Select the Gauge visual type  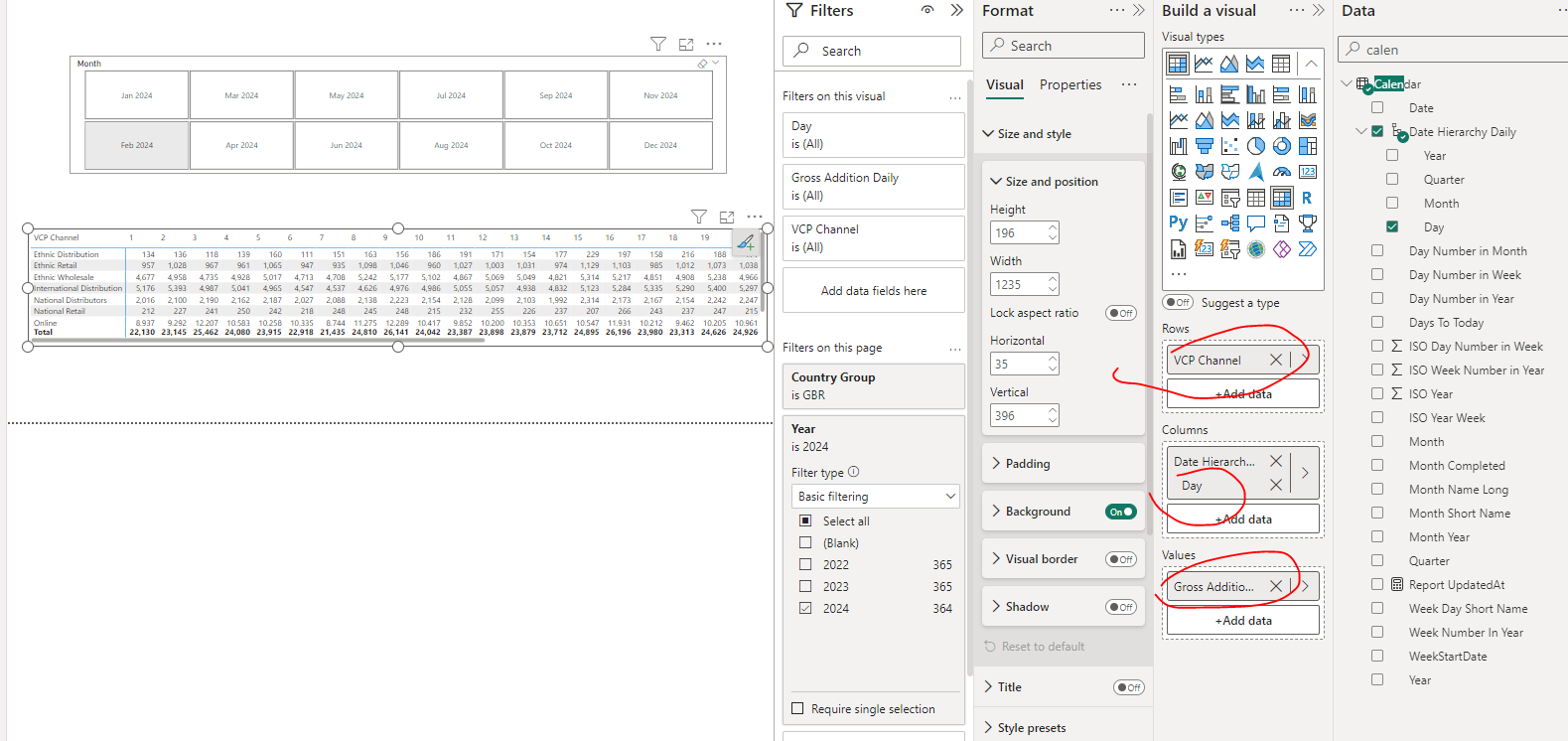pos(1282,172)
